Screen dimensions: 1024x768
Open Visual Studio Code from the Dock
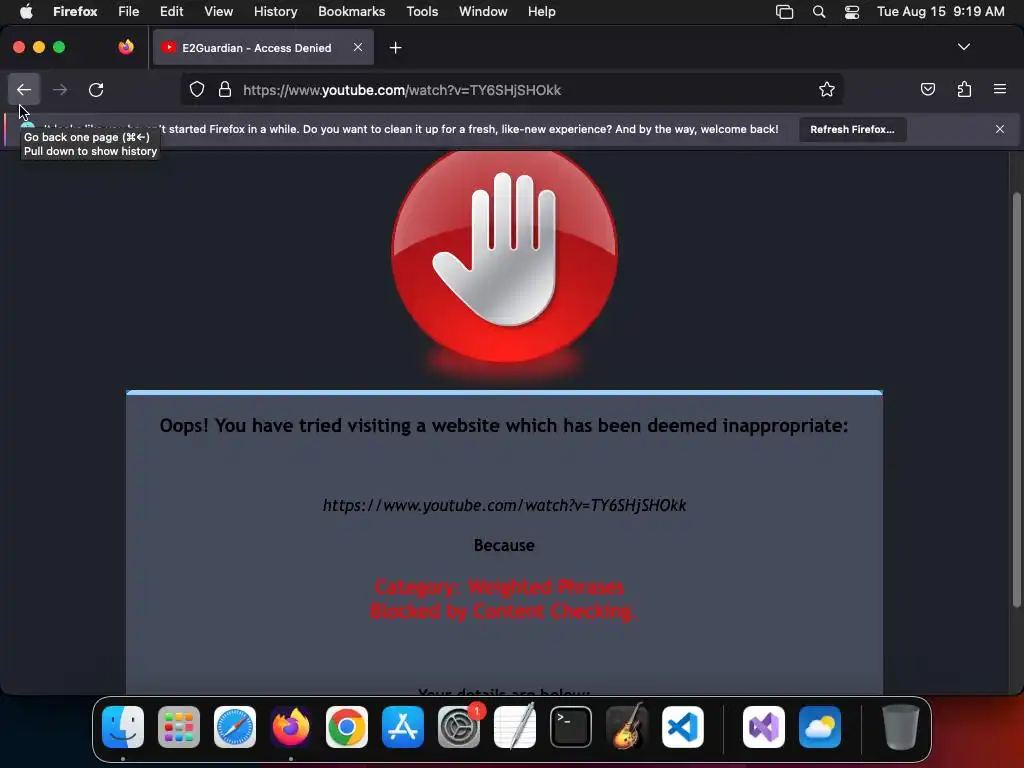(682, 727)
